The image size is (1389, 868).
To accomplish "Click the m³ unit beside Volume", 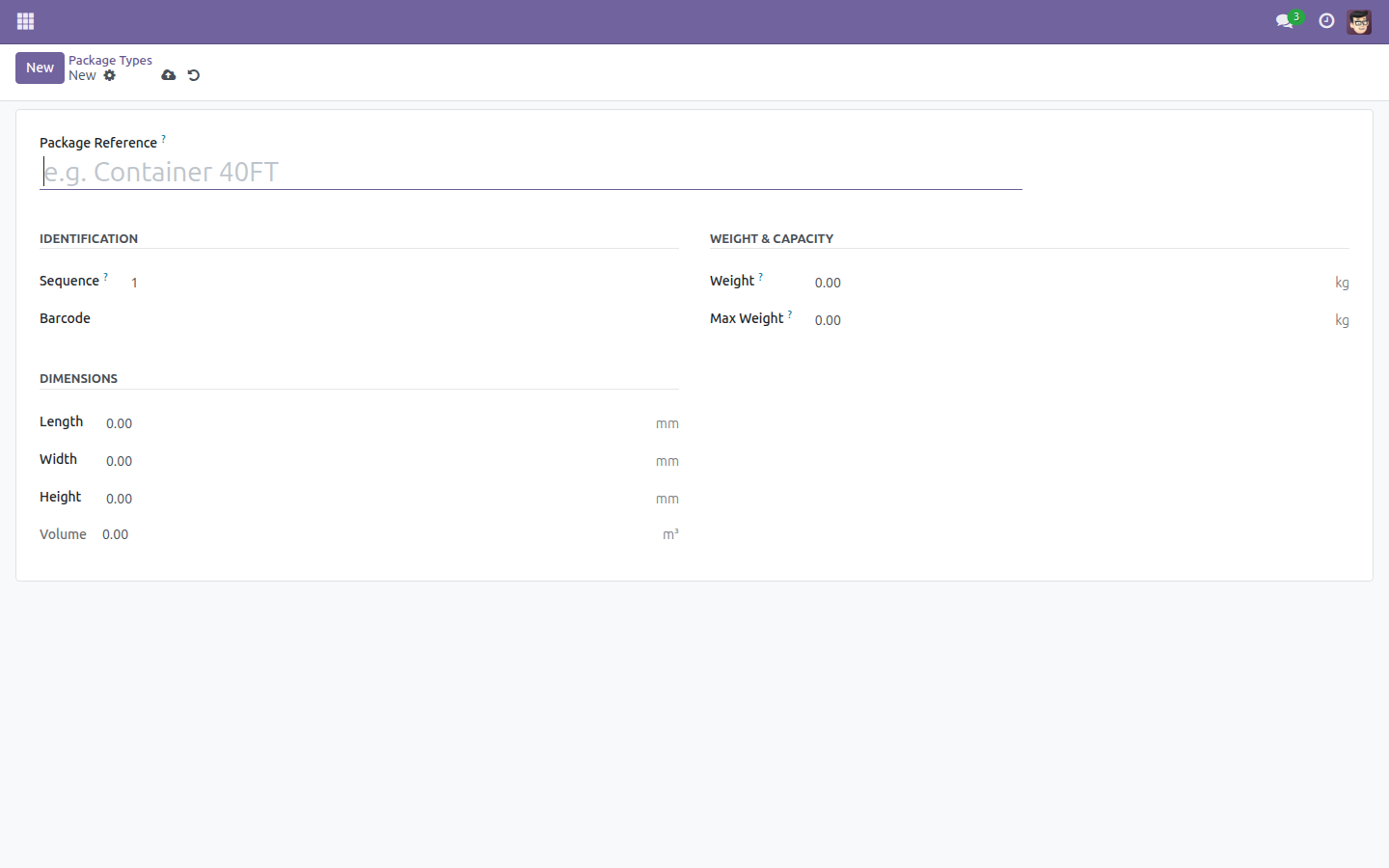I will point(670,534).
